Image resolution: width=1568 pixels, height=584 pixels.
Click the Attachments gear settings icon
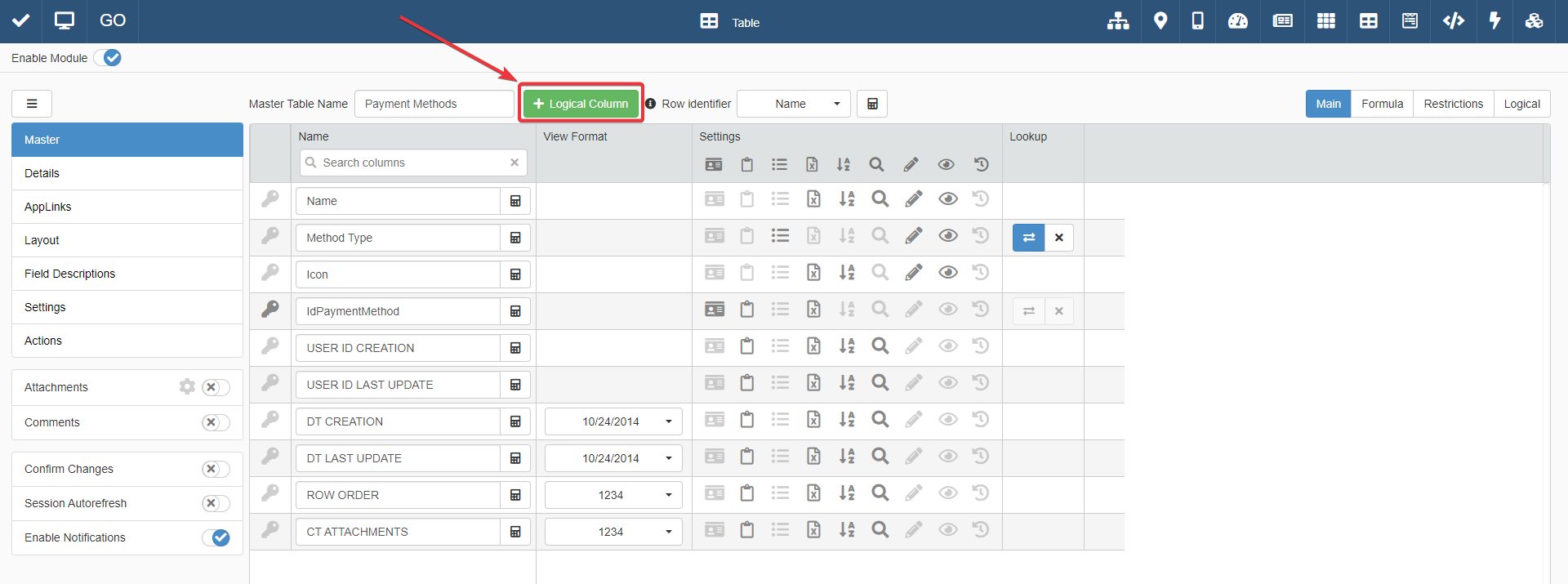pos(187,386)
